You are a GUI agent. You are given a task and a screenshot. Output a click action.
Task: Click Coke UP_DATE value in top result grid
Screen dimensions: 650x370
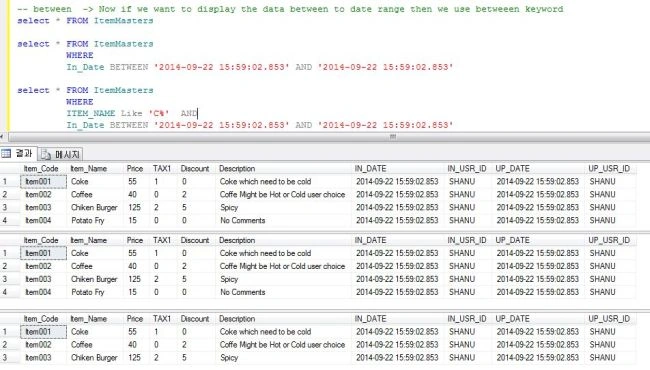click(x=538, y=181)
